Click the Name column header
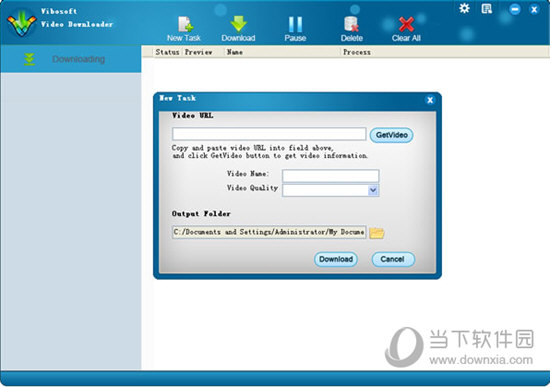This screenshot has width=550, height=387. click(x=235, y=52)
